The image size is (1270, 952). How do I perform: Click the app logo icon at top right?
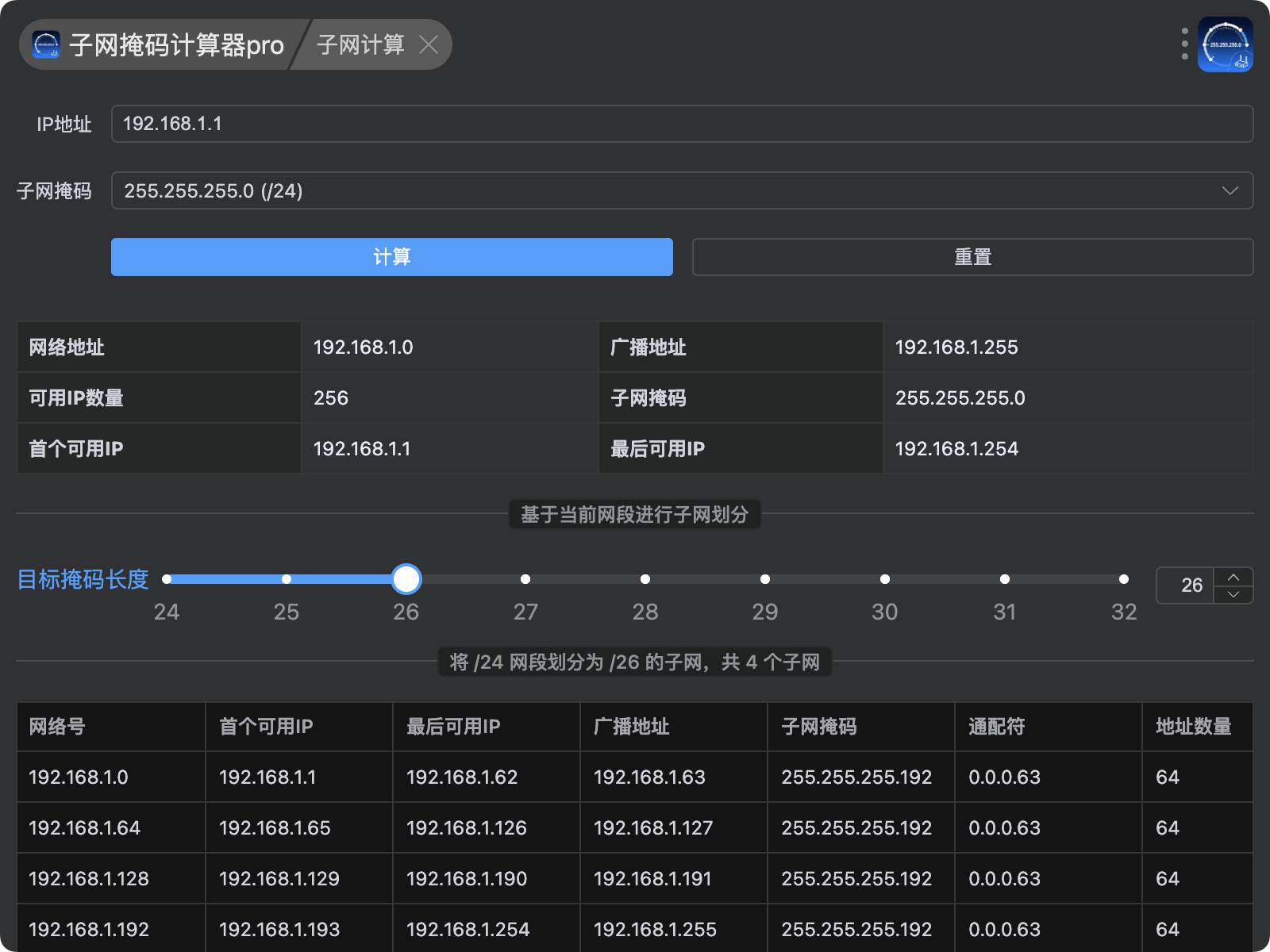click(1225, 44)
